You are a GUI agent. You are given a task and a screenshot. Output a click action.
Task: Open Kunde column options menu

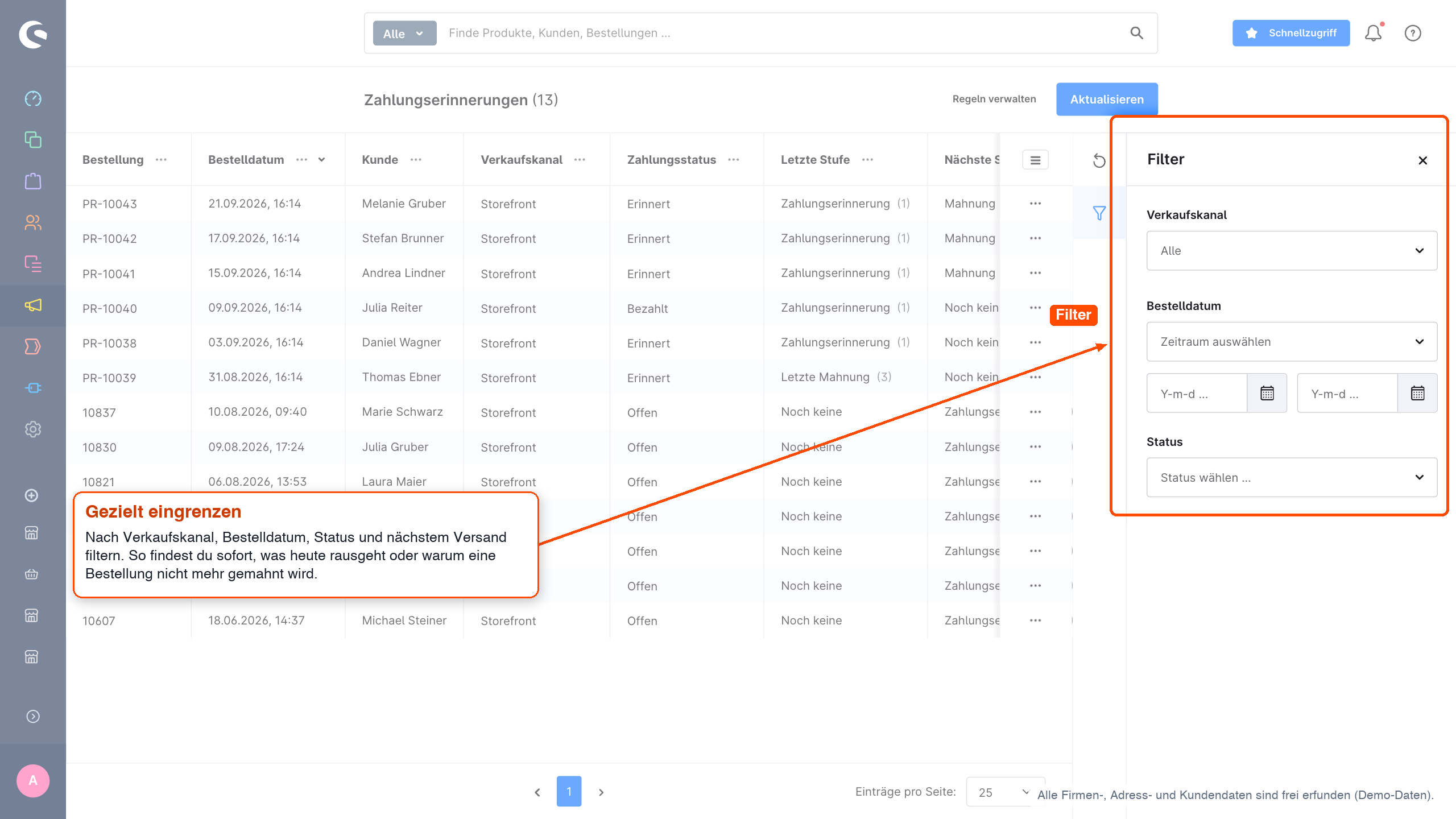(416, 160)
